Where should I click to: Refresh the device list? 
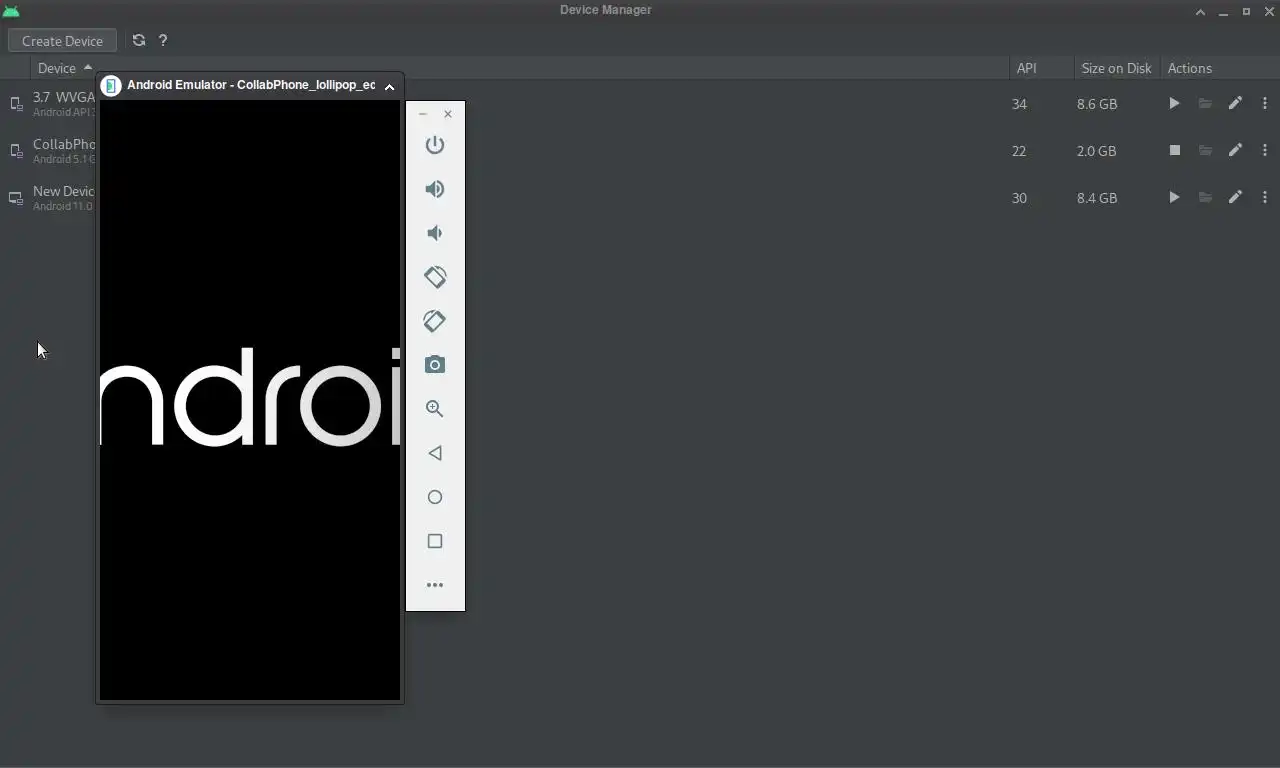pos(139,41)
